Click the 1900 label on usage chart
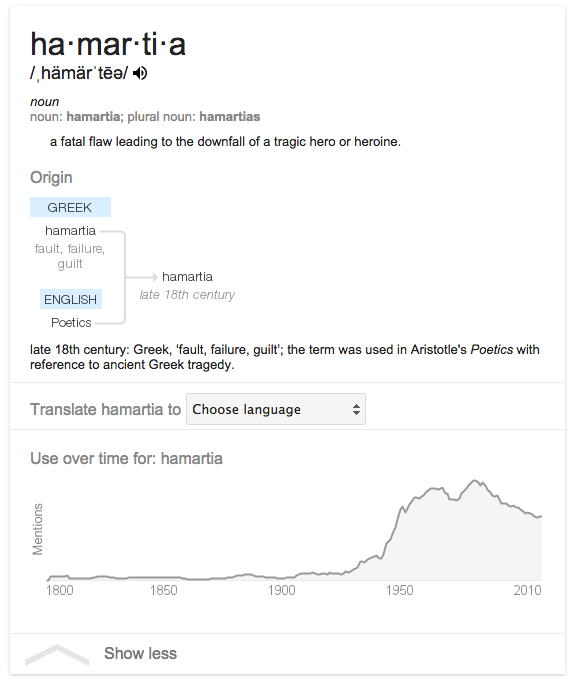 (281, 590)
